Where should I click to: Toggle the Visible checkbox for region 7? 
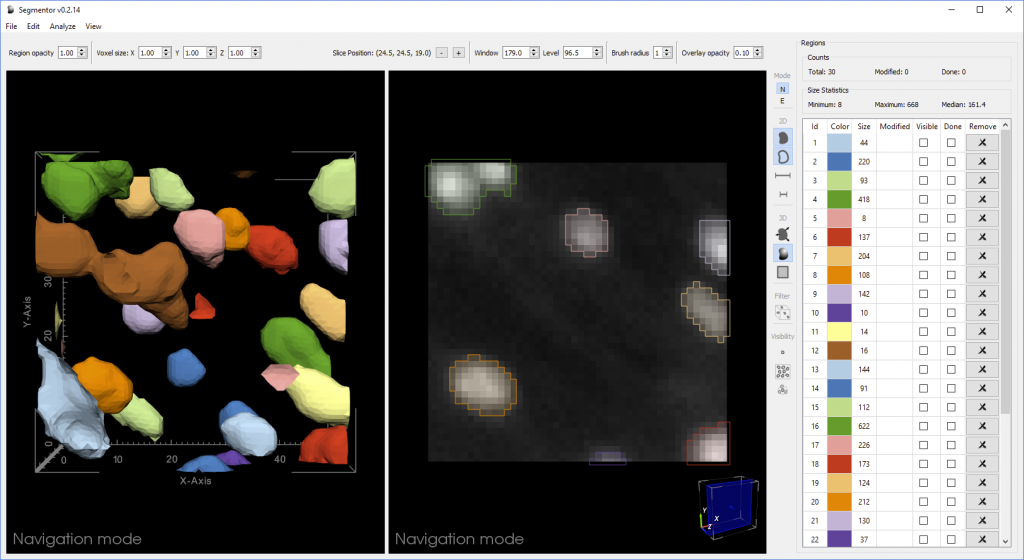point(923,255)
